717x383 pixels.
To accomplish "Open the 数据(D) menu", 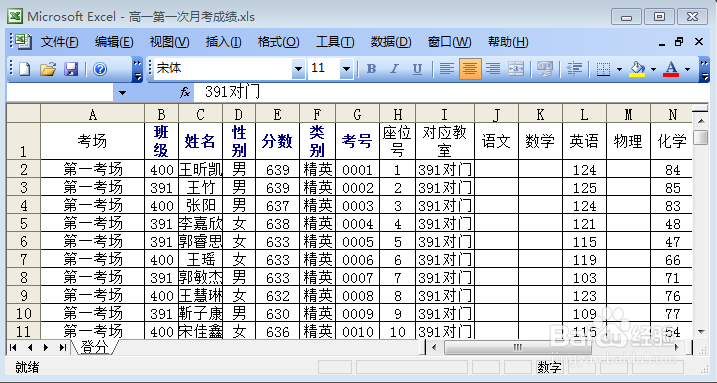I will pos(391,42).
